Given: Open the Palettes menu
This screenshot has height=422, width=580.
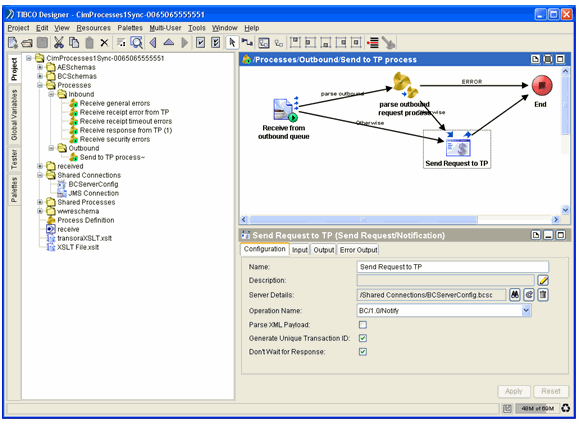Looking at the screenshot, I should (x=130, y=28).
